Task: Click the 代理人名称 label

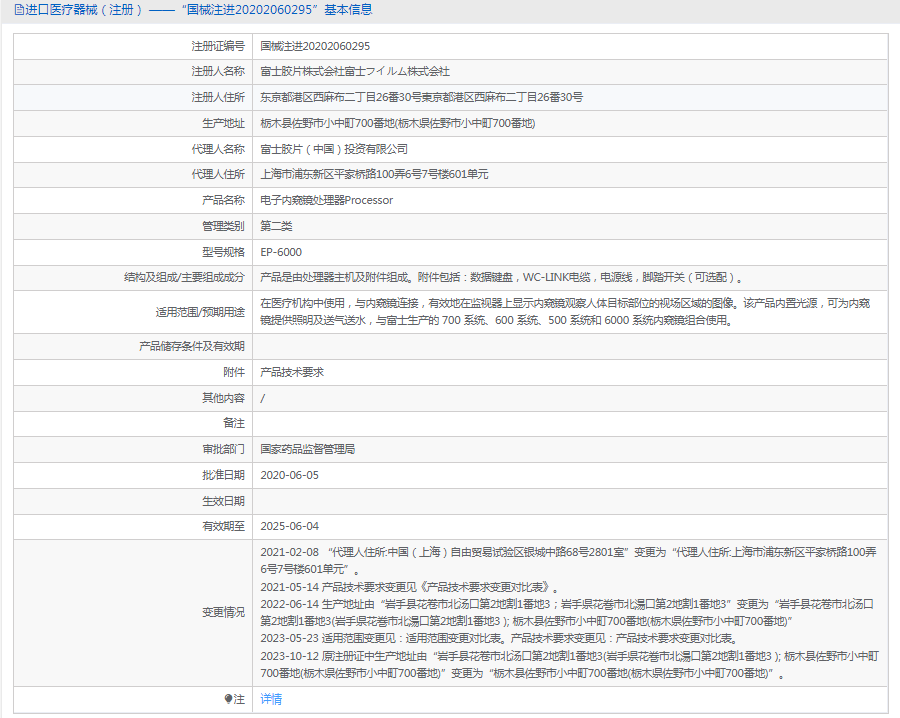Action: [218, 149]
